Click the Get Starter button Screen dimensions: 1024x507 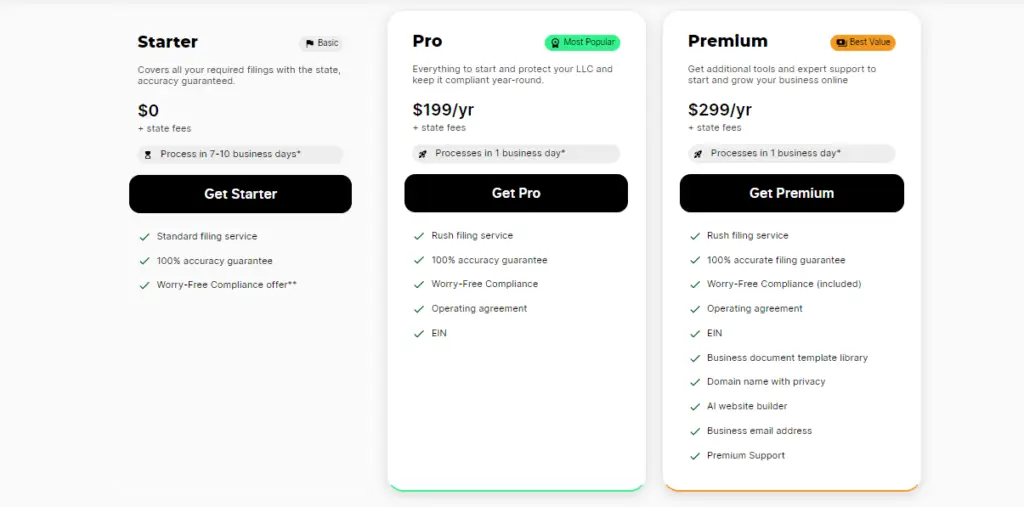(240, 194)
